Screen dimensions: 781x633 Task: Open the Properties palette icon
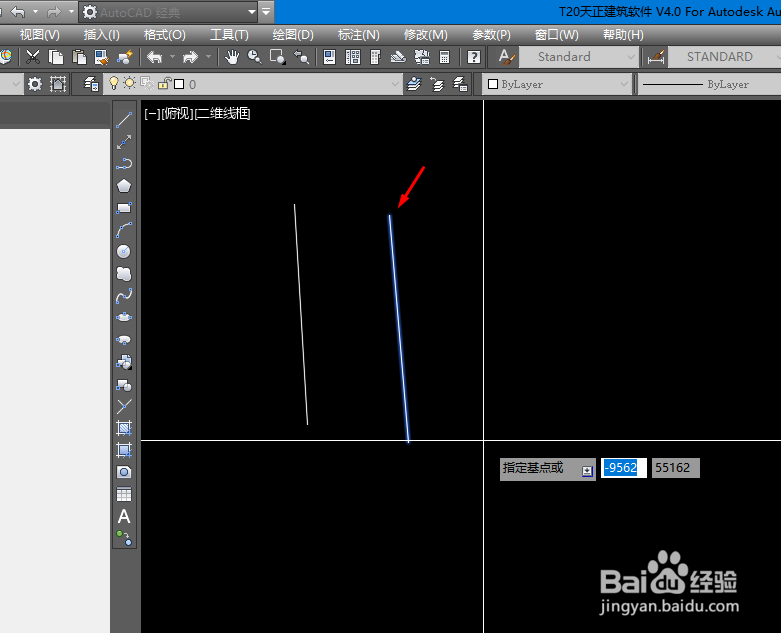click(329, 57)
